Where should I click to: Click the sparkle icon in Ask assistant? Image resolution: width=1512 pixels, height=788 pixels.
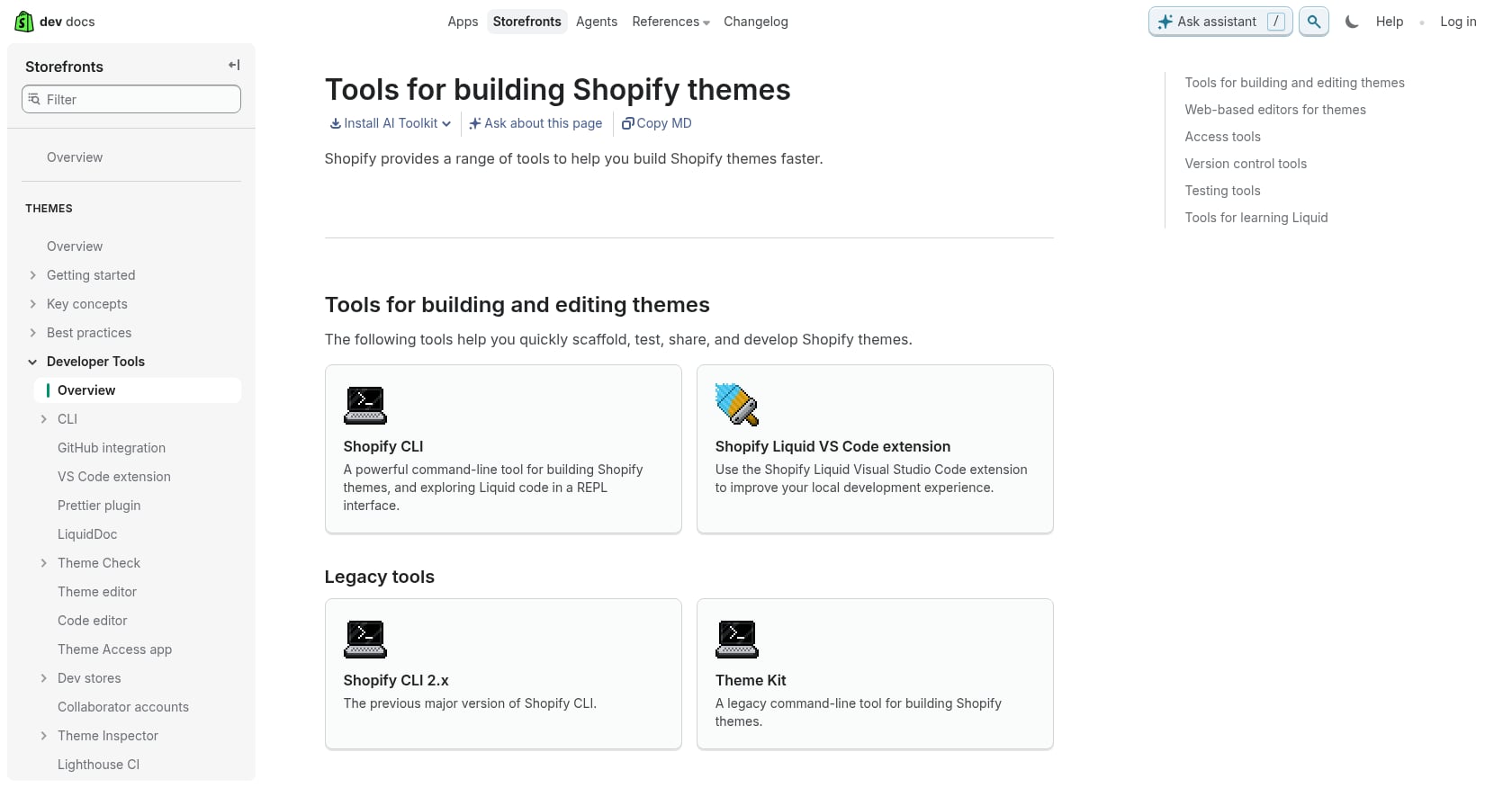tap(1165, 22)
